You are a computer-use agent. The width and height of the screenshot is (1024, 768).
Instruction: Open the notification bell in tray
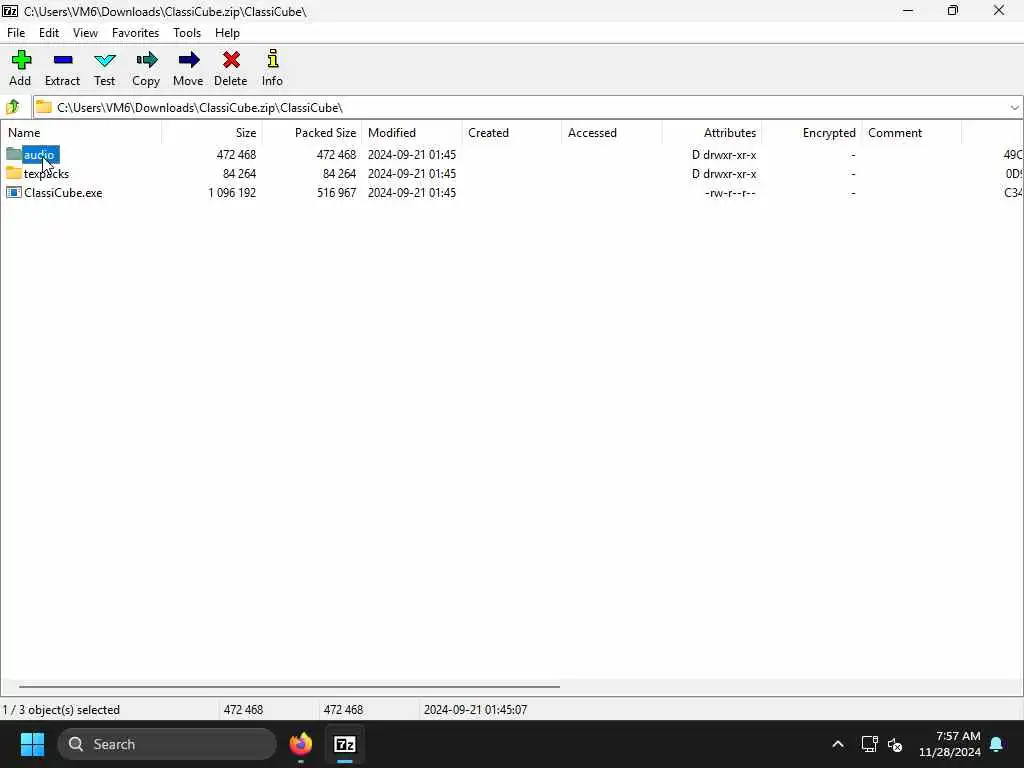(x=997, y=744)
